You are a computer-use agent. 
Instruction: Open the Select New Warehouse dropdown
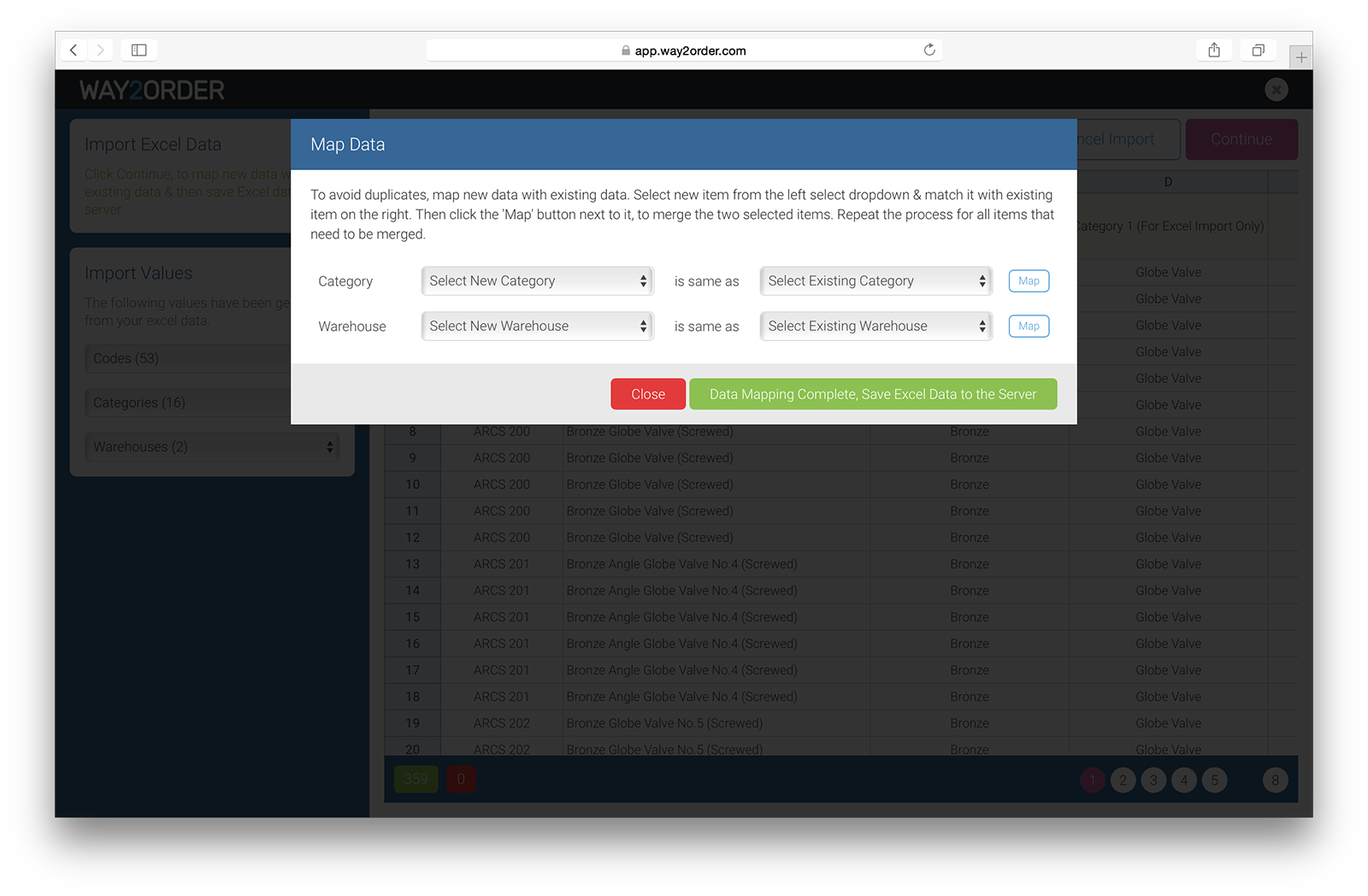[538, 326]
